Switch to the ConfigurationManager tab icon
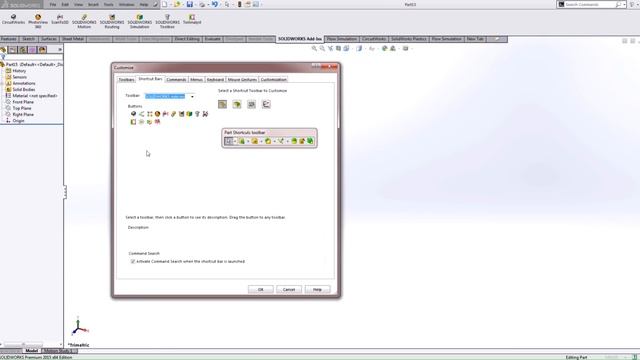The width and height of the screenshot is (640, 360). coord(22,50)
